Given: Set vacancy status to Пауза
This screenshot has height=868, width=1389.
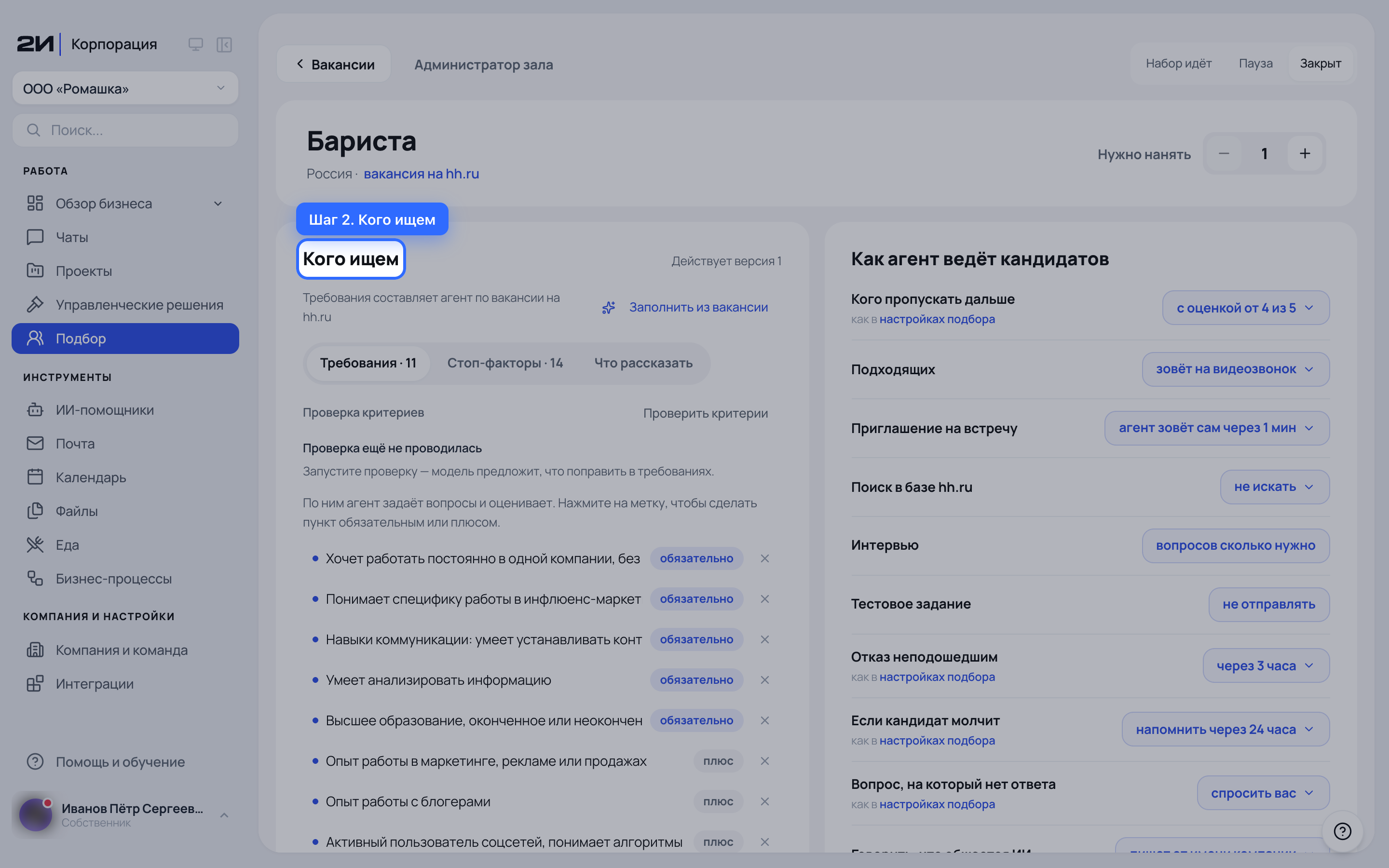Looking at the screenshot, I should (1255, 63).
